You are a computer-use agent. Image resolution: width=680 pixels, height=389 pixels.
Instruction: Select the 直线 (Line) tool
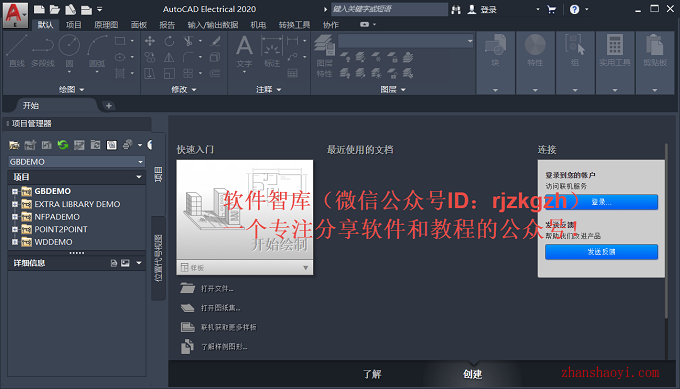17,51
